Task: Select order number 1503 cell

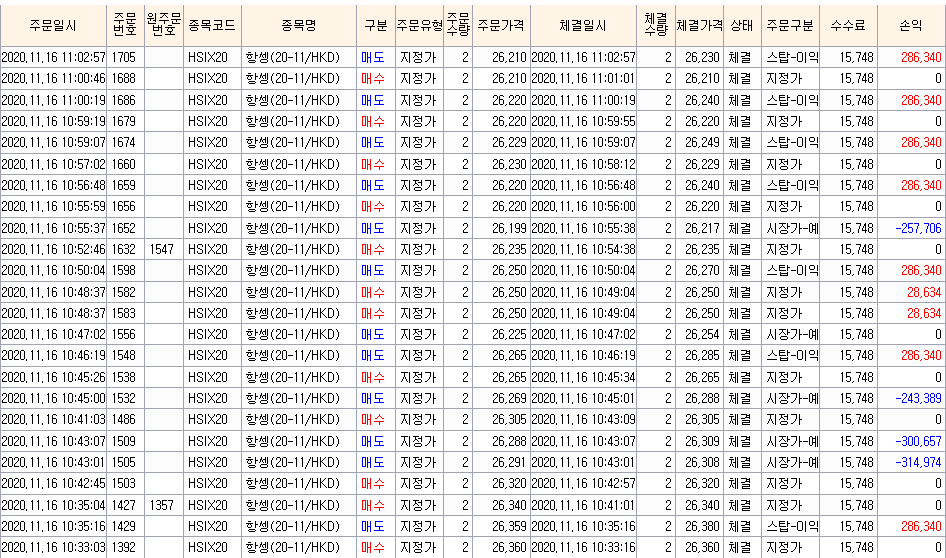Action: (x=124, y=483)
